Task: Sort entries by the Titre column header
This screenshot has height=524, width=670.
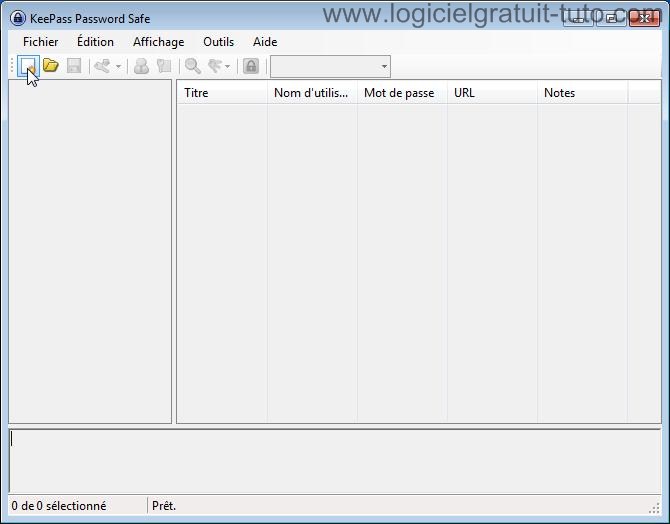Action: click(222, 93)
